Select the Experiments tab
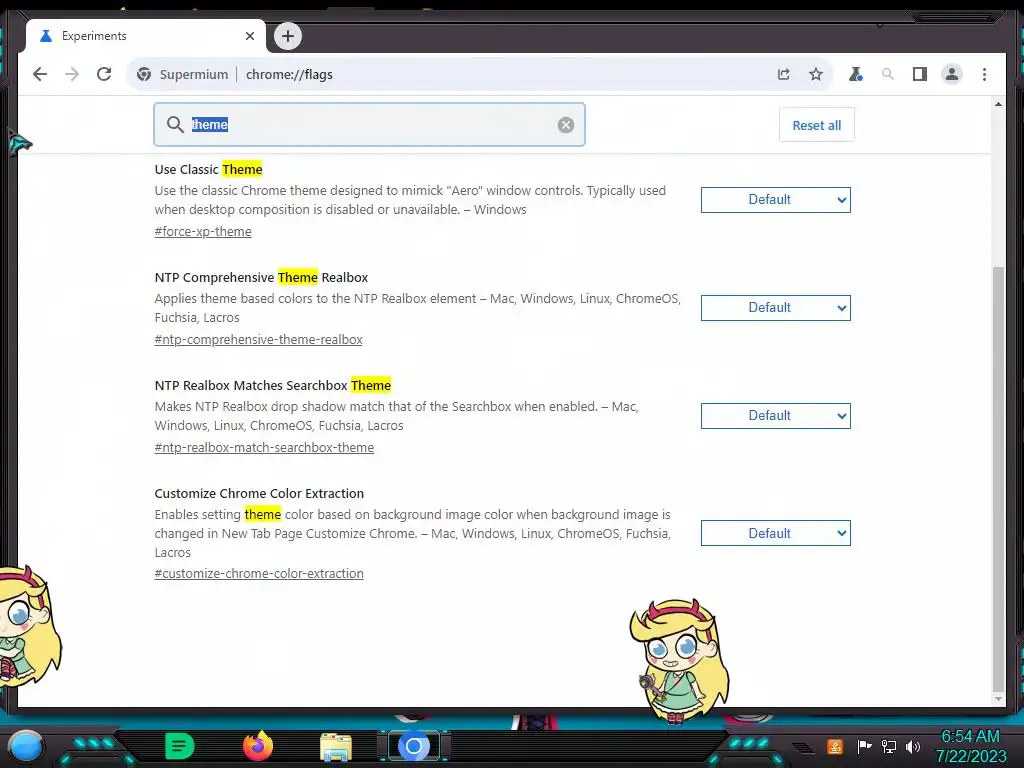Image resolution: width=1024 pixels, height=768 pixels. pos(145,36)
